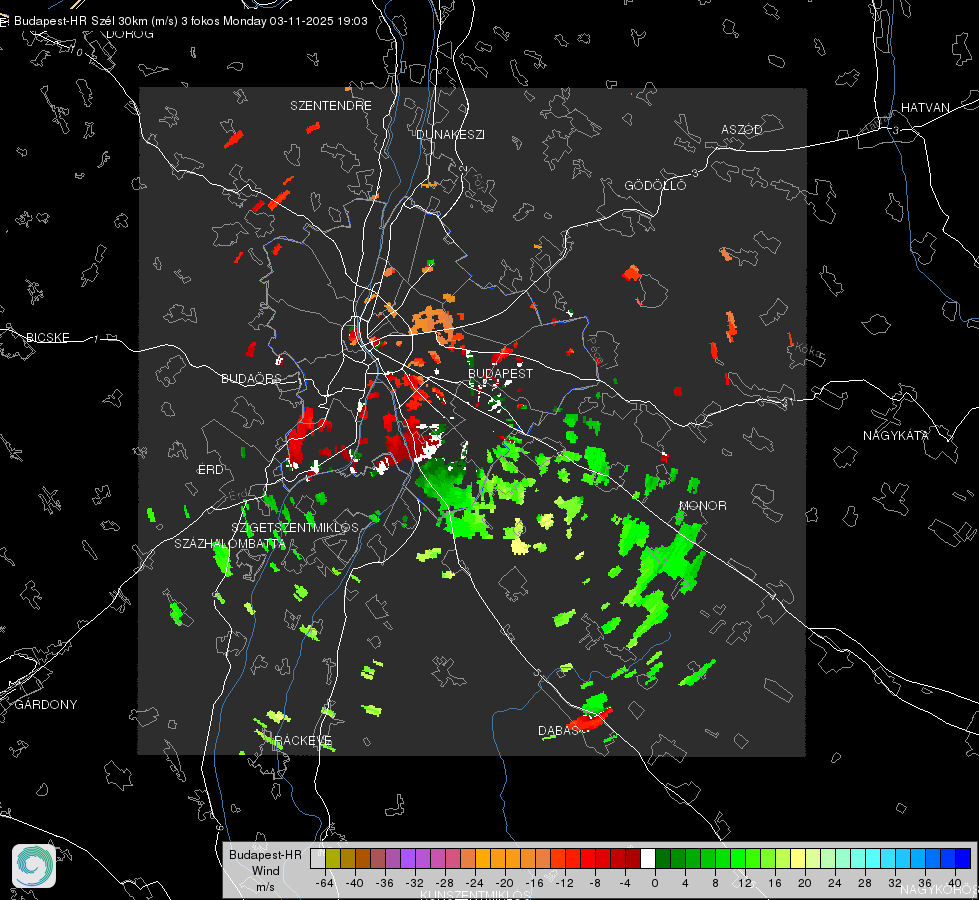Pick the dark blue swatch at the legend's right end
Viewport: 979px width, 900px height.
(963, 859)
